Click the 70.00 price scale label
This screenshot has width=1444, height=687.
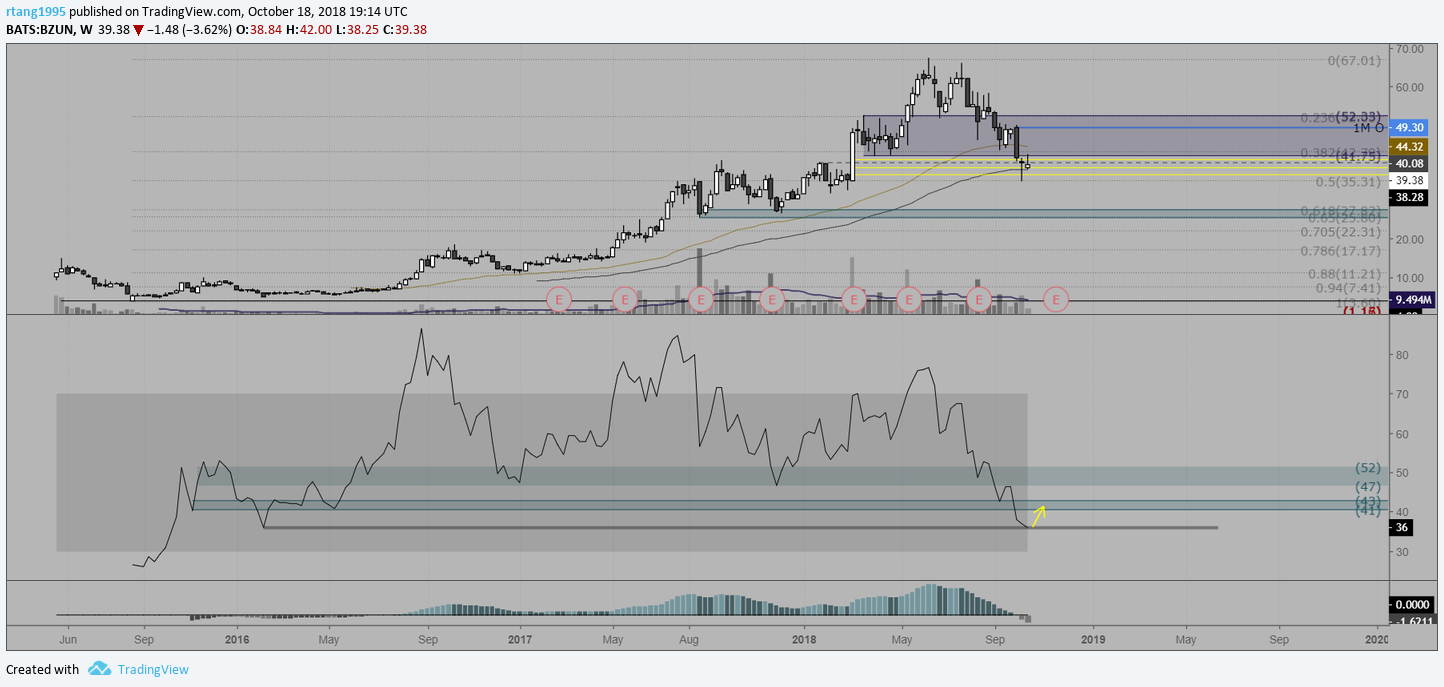(1410, 49)
